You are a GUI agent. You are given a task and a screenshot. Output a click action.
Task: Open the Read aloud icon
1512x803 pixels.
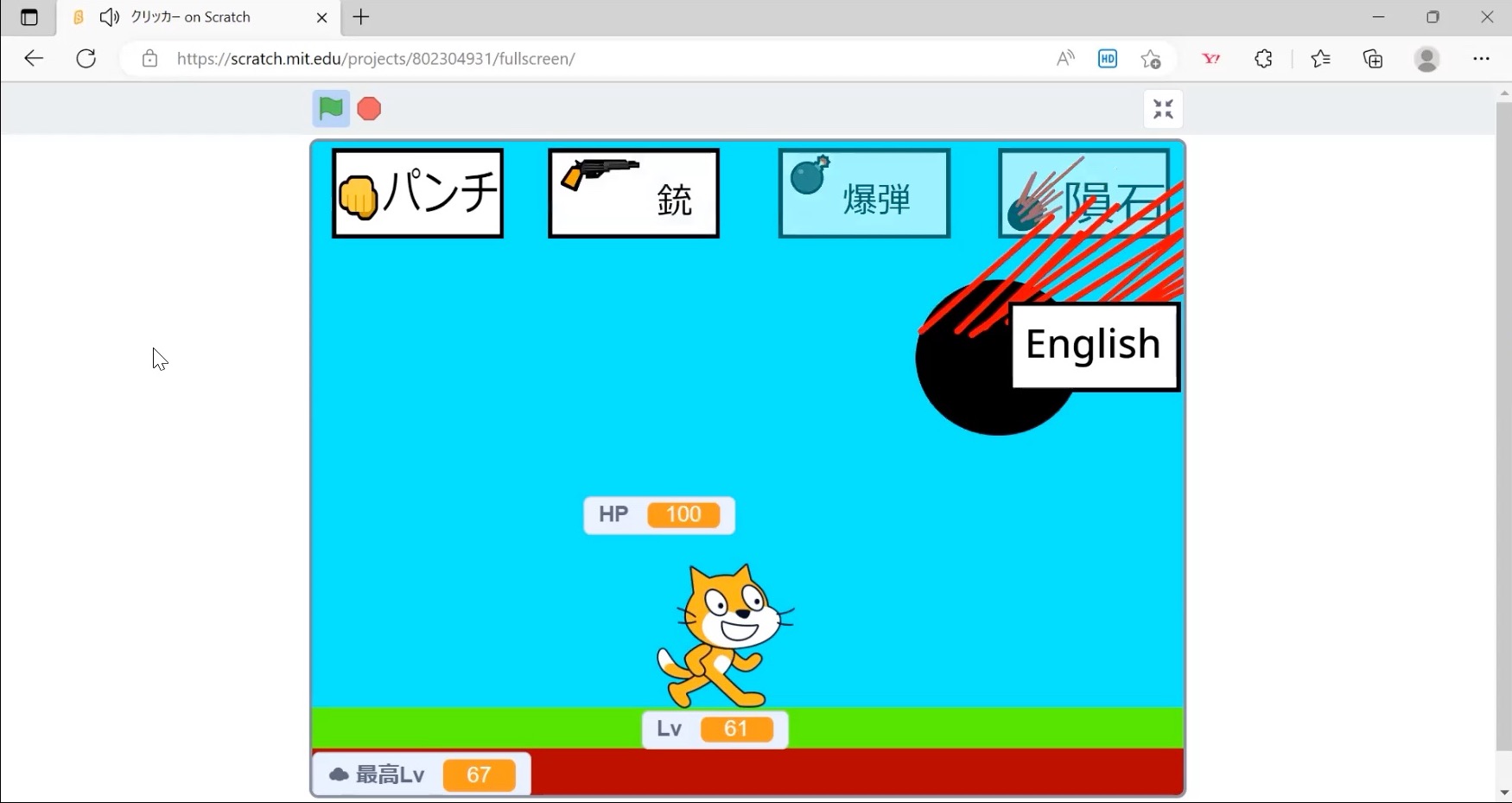pyautogui.click(x=1065, y=59)
